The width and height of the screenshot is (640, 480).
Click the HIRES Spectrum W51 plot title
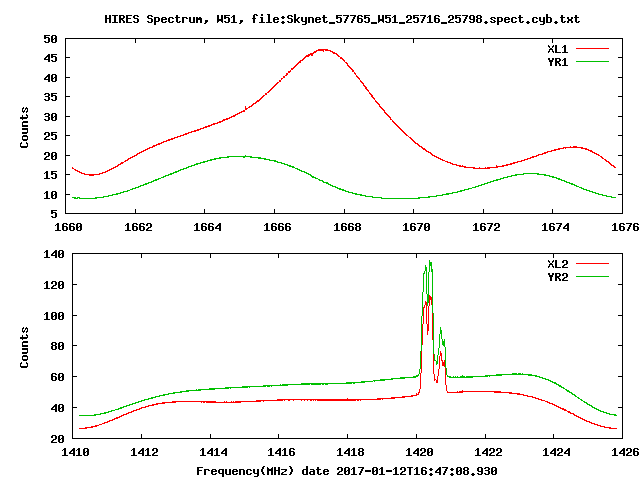[x=342, y=19]
